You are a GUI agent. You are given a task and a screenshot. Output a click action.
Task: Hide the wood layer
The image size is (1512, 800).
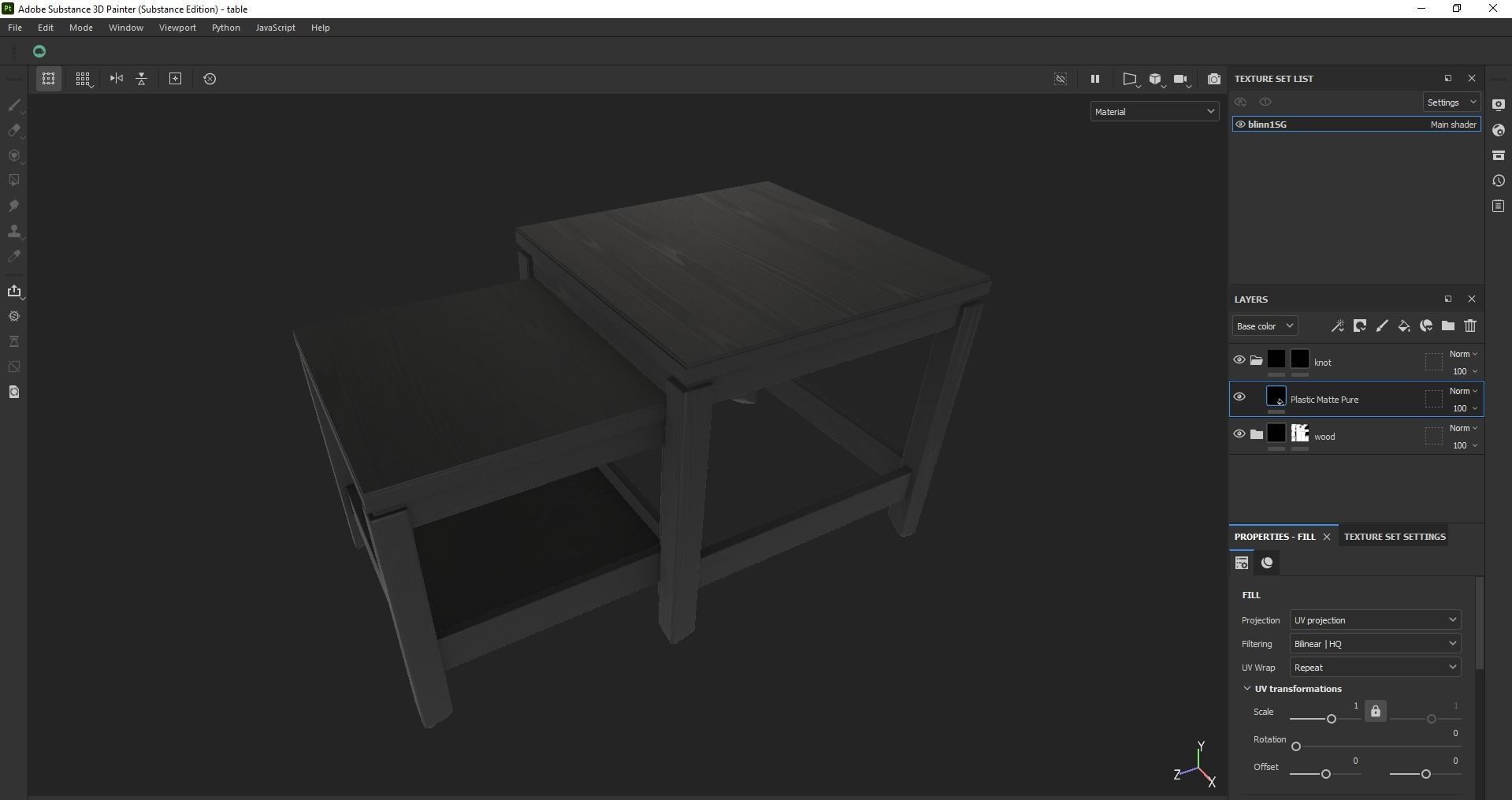point(1239,434)
